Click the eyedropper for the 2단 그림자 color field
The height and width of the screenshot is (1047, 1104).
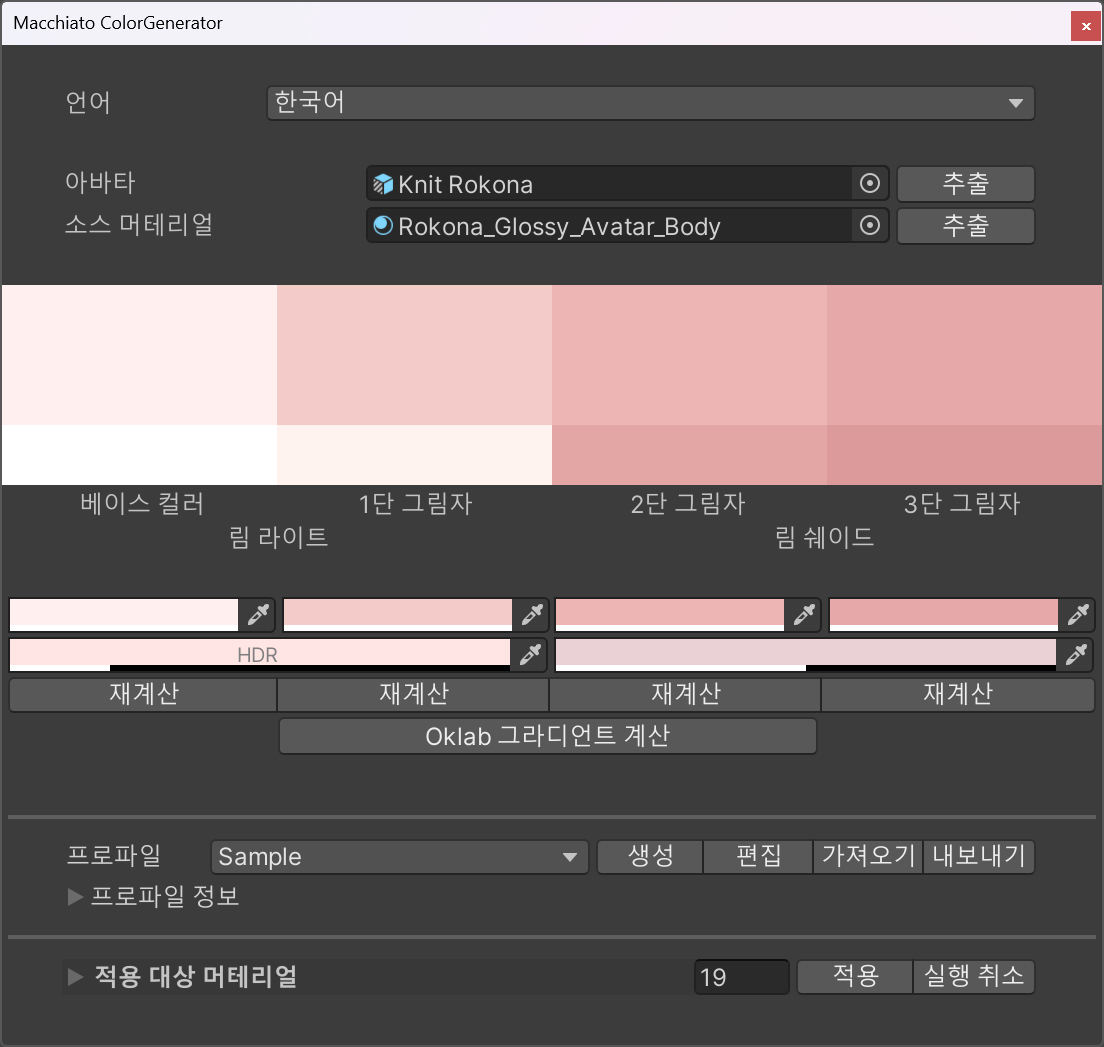point(803,615)
